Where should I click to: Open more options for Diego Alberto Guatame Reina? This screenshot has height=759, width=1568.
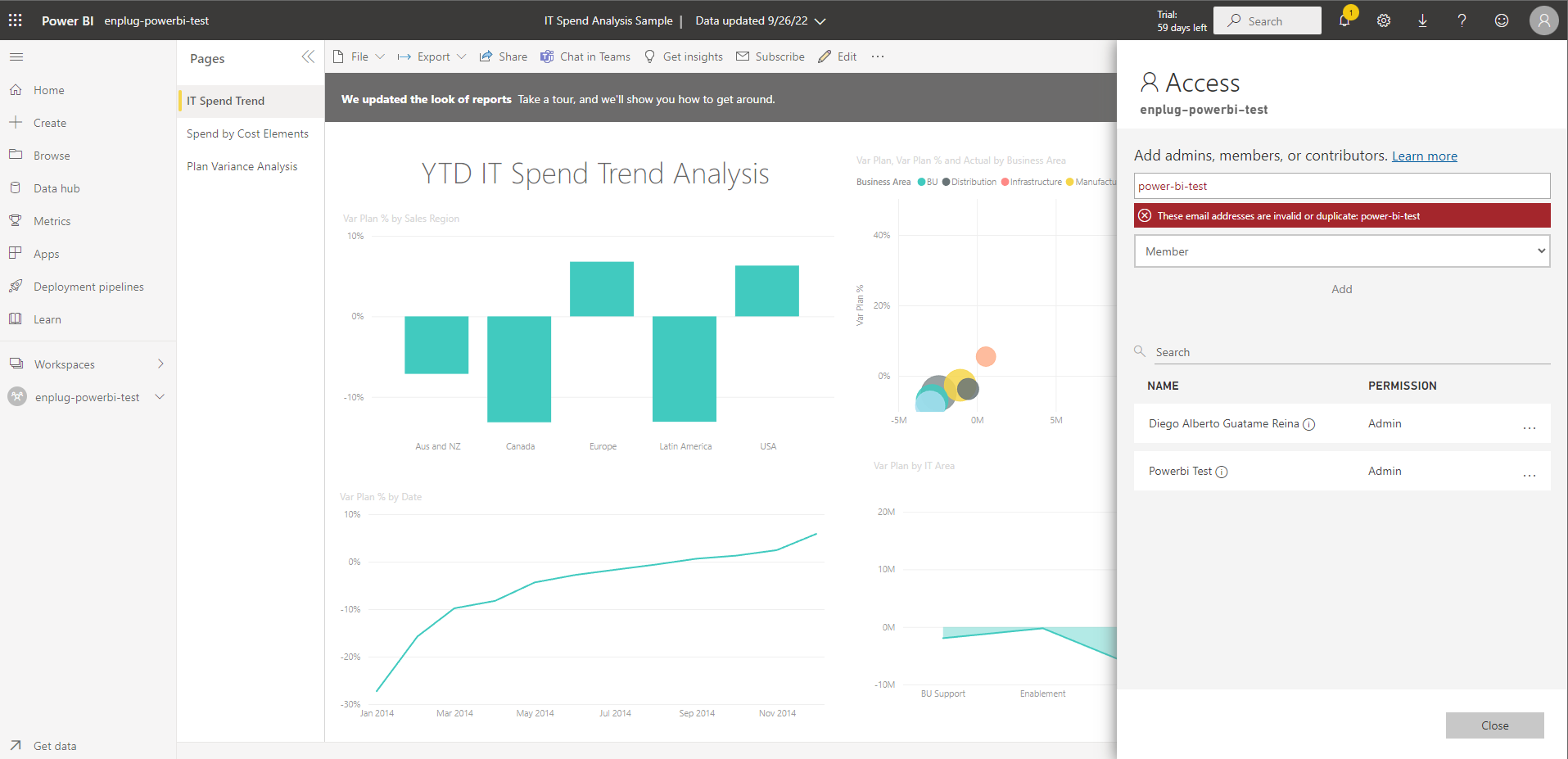tap(1529, 427)
